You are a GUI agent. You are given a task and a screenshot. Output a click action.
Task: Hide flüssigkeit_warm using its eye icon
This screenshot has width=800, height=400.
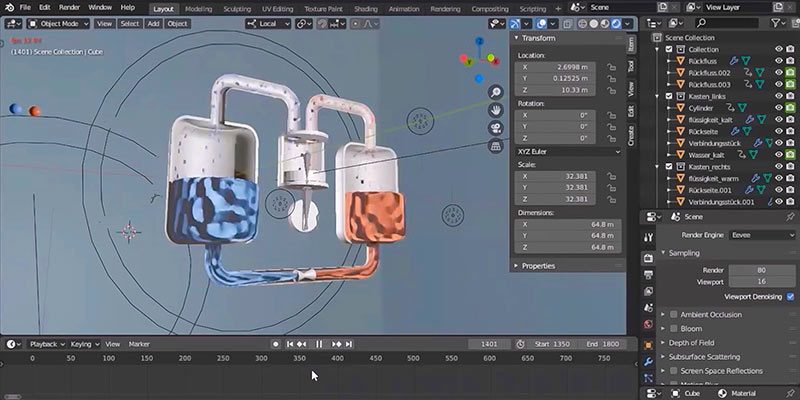click(779, 178)
